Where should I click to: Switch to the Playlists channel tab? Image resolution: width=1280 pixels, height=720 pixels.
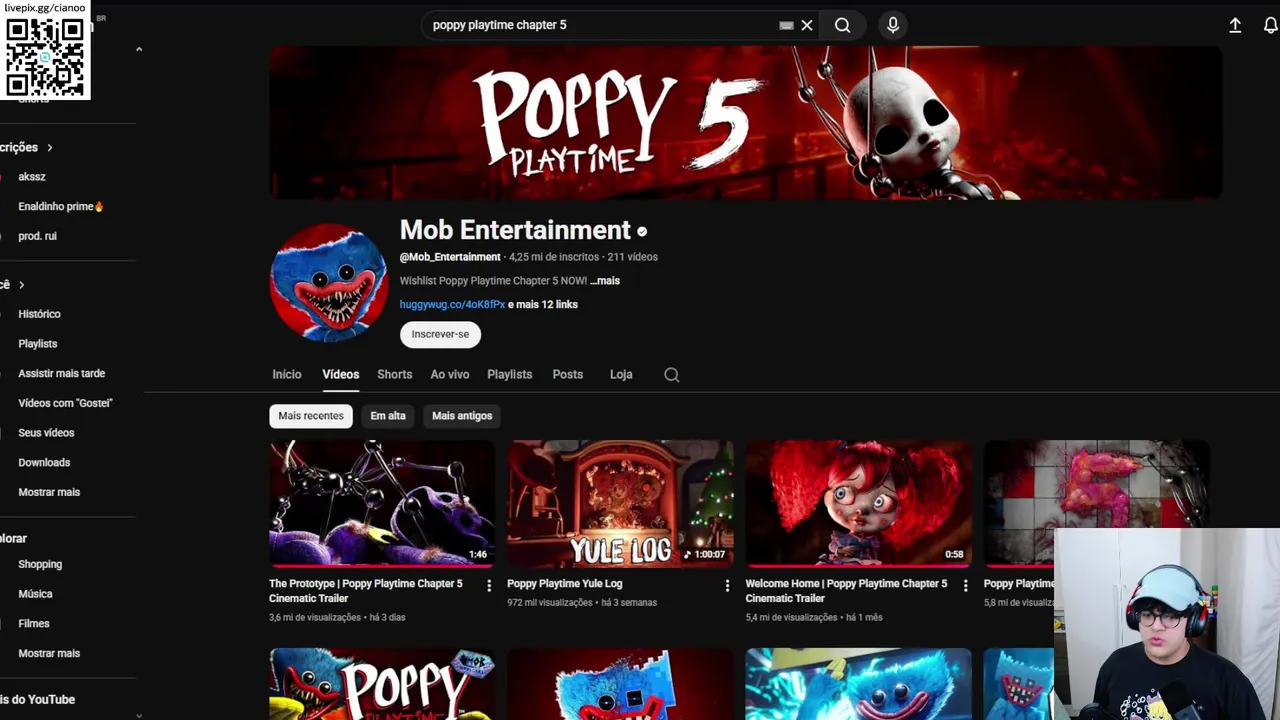coord(509,374)
